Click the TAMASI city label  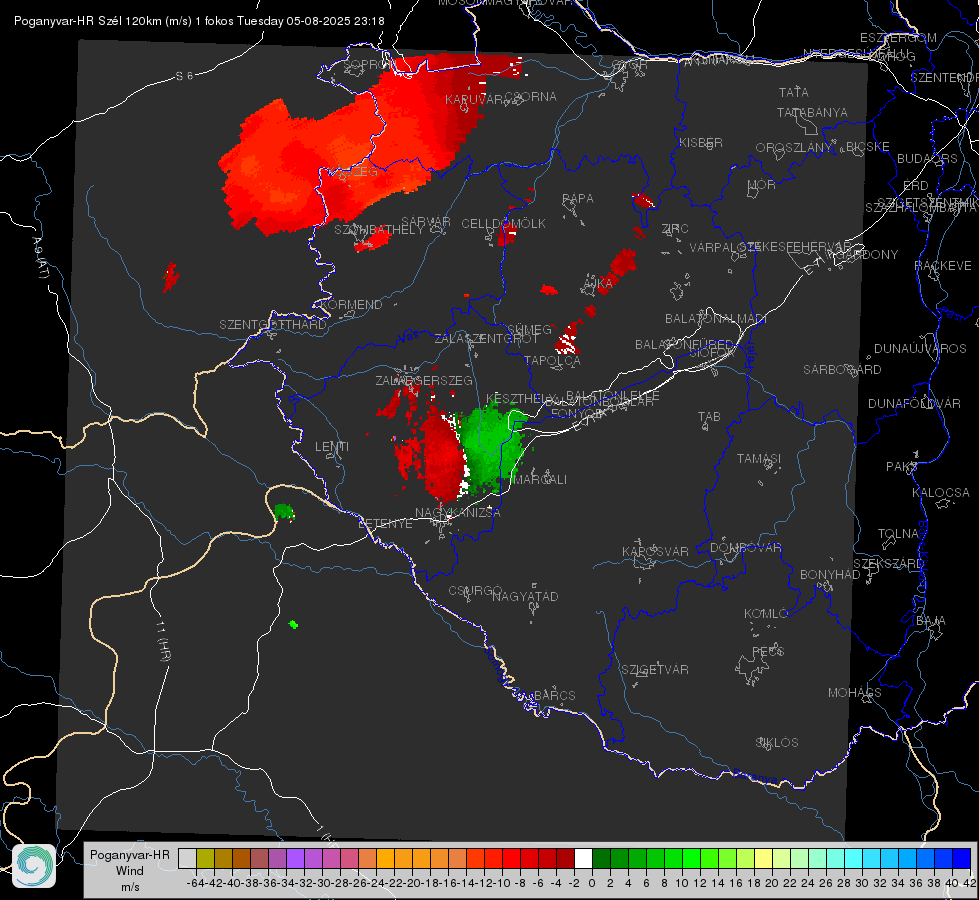(x=759, y=458)
